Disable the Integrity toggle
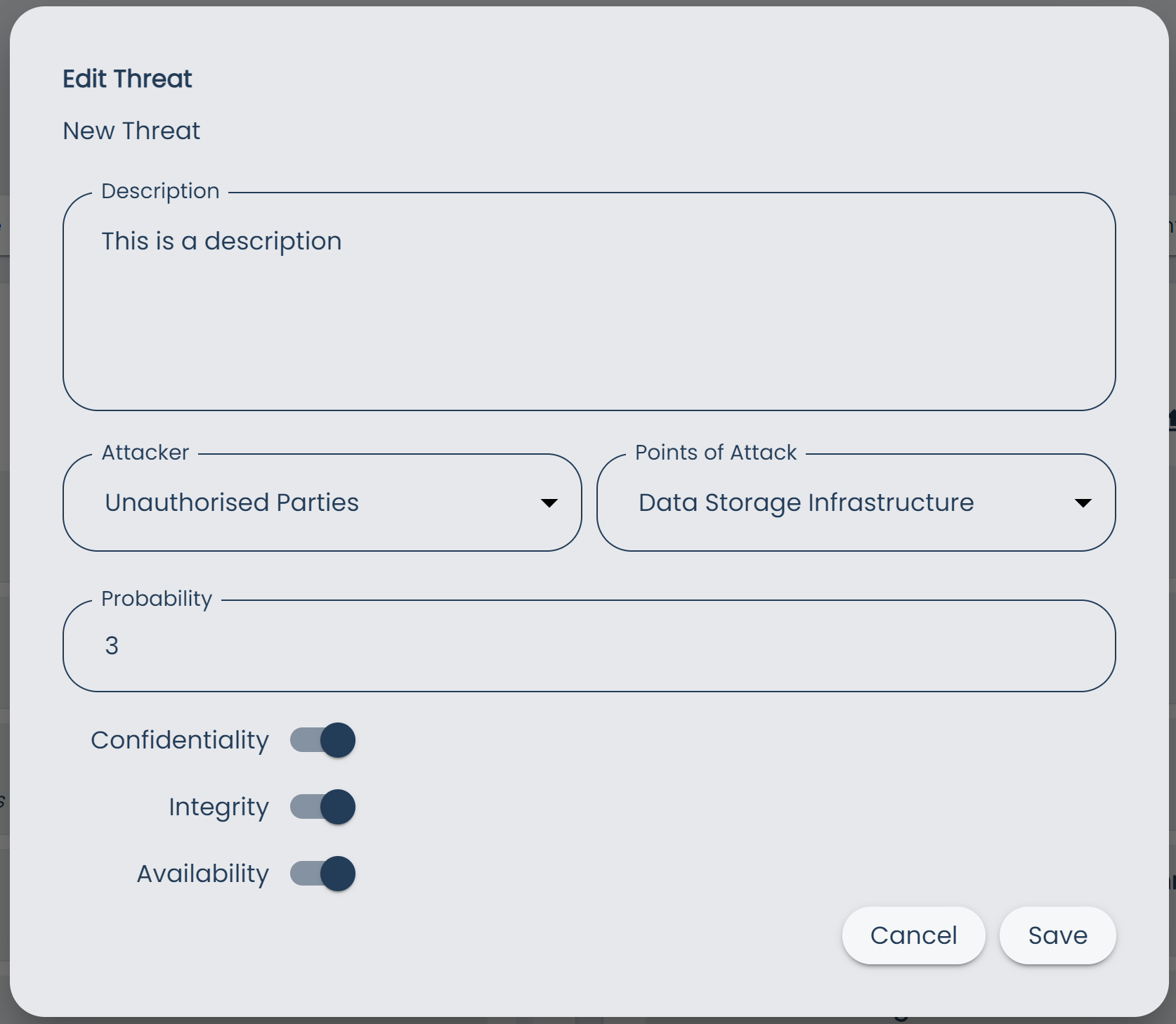 tap(322, 807)
